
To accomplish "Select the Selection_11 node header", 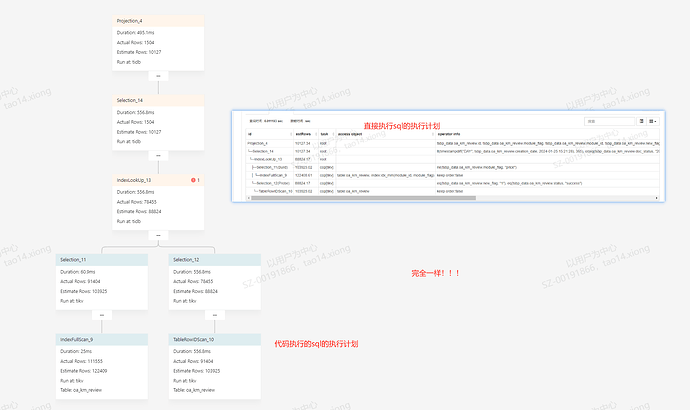I will coord(102,260).
